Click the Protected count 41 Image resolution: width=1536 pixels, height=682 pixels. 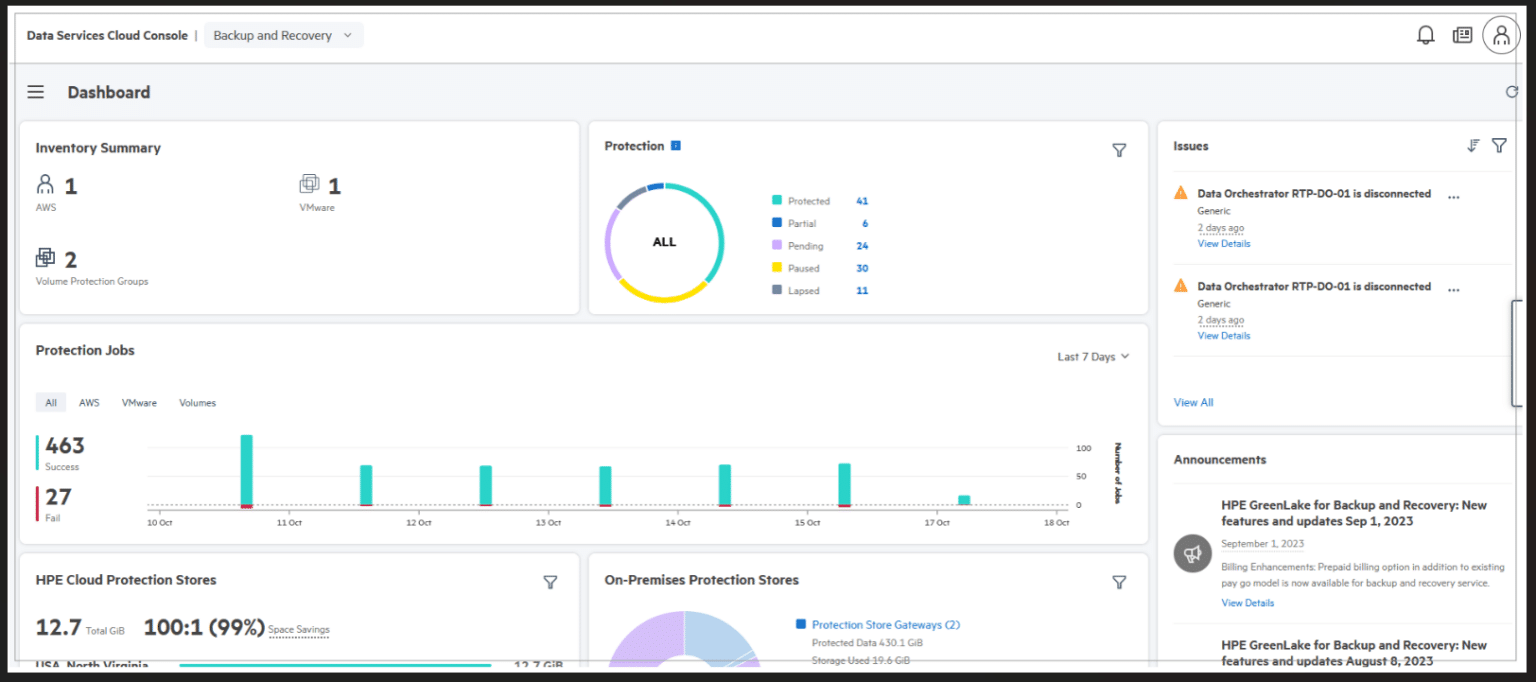pyautogui.click(x=862, y=201)
